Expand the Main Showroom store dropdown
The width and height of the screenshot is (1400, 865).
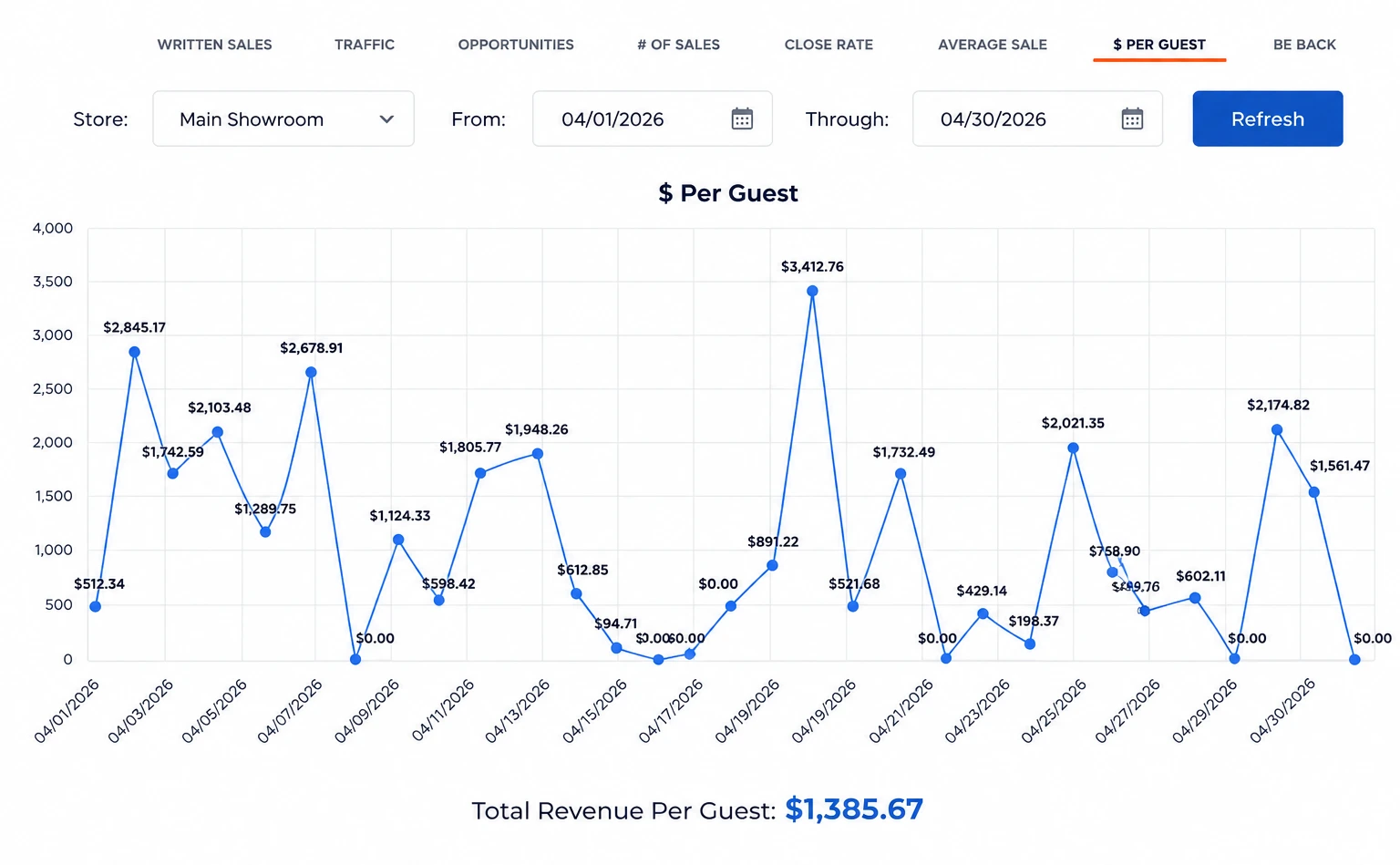point(283,118)
